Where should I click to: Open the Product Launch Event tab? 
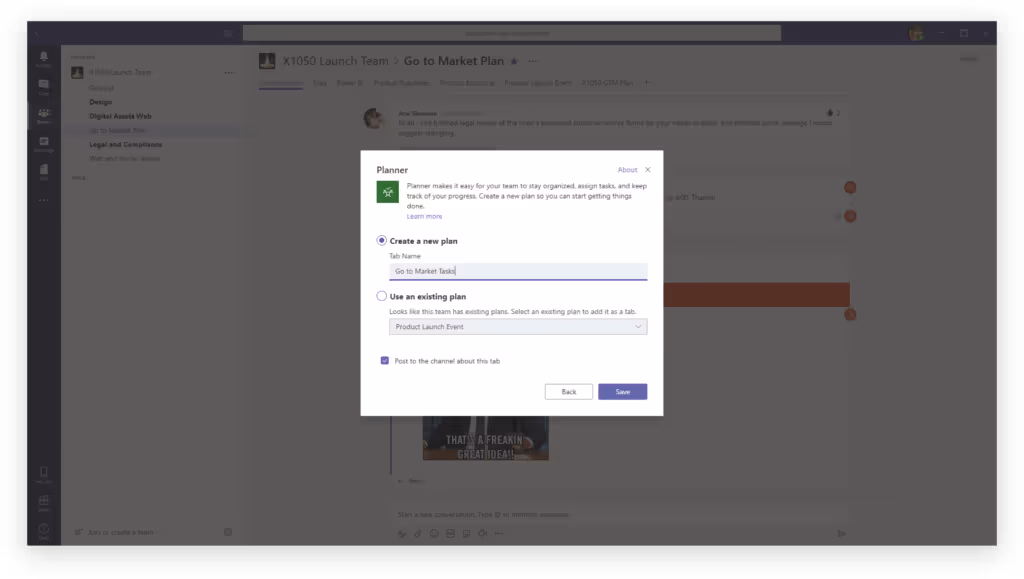coord(537,83)
